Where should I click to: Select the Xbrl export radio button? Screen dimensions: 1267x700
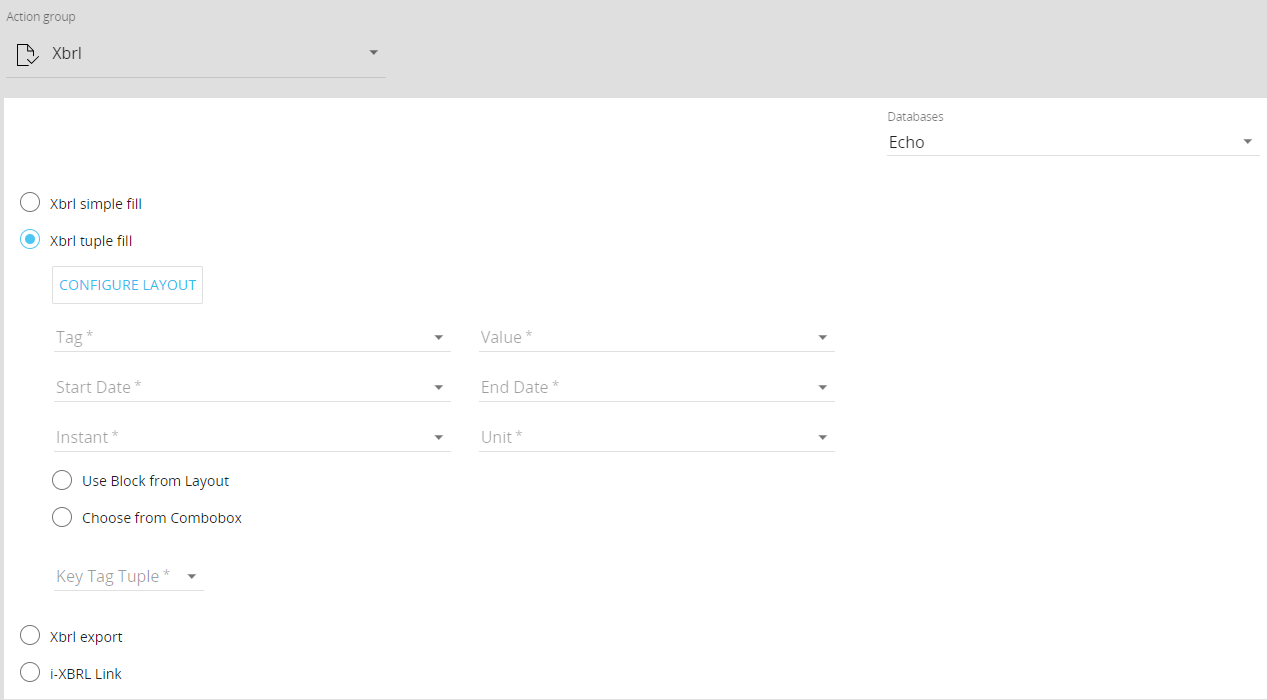click(x=31, y=636)
